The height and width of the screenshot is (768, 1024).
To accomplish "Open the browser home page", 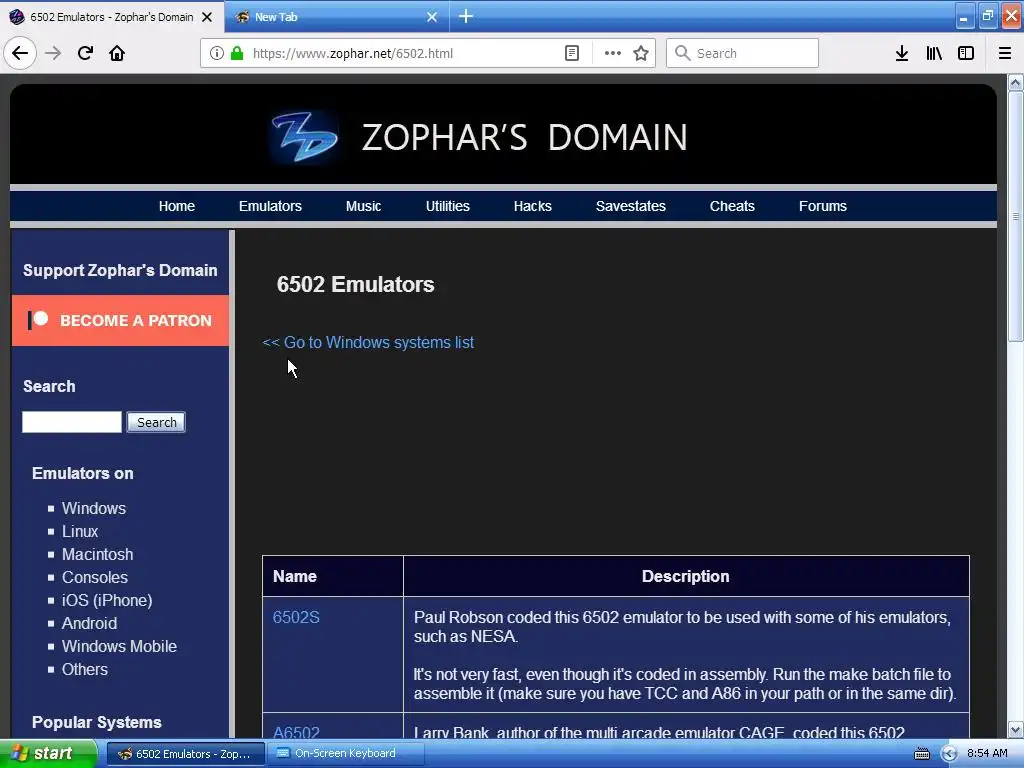I will (117, 53).
